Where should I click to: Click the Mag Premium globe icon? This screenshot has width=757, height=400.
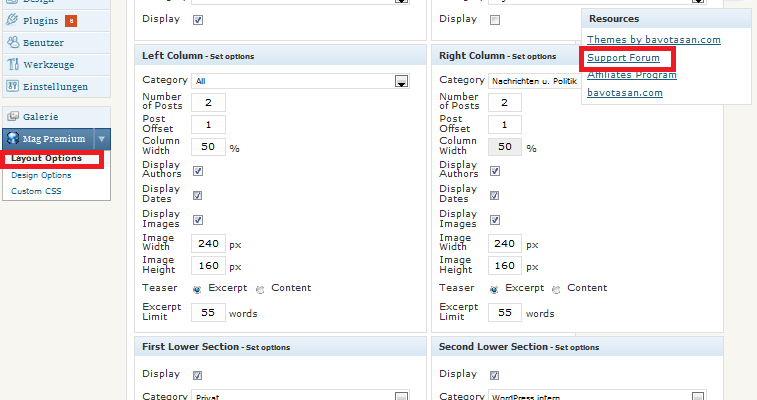coord(13,139)
